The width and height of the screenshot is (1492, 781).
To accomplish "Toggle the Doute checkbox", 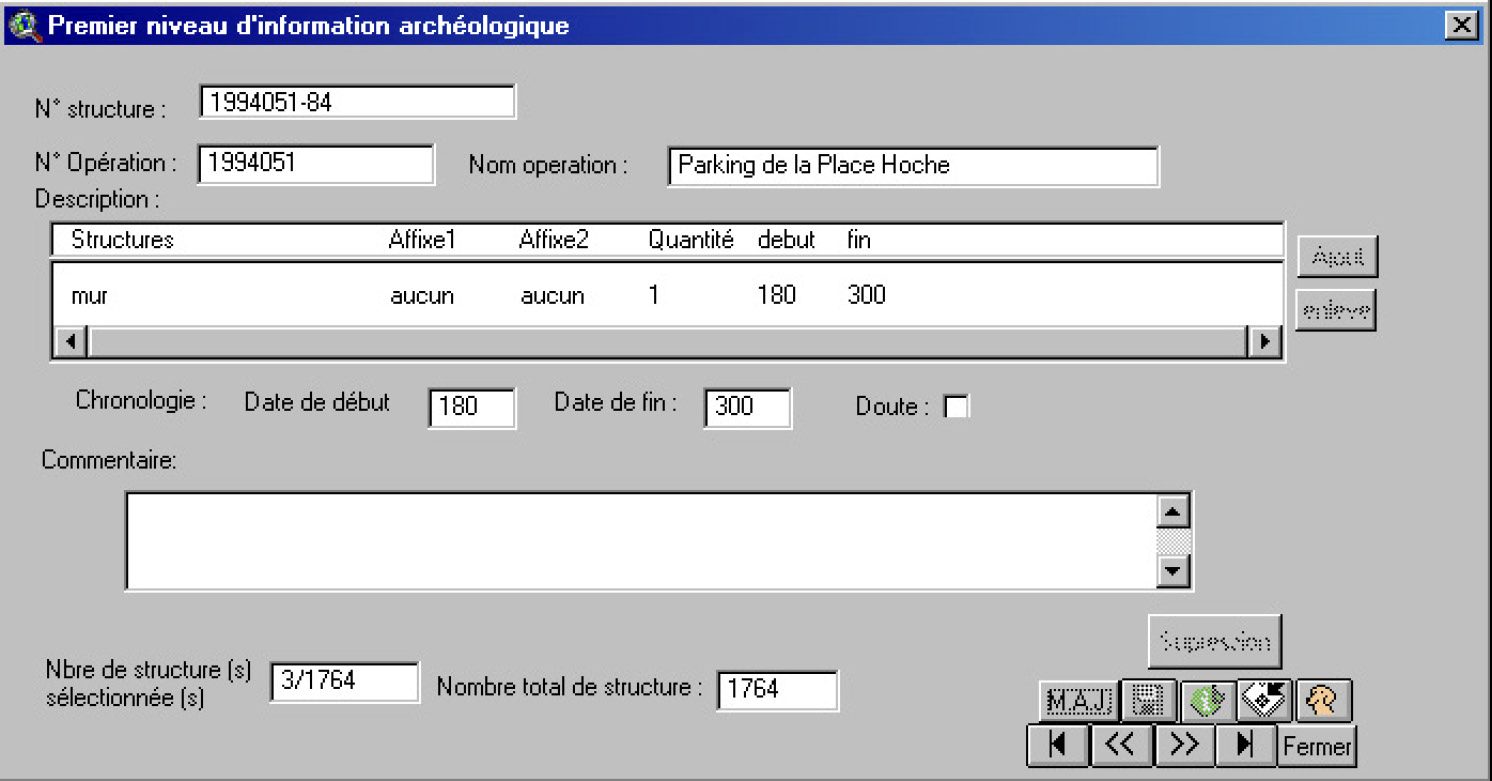I will click(957, 407).
